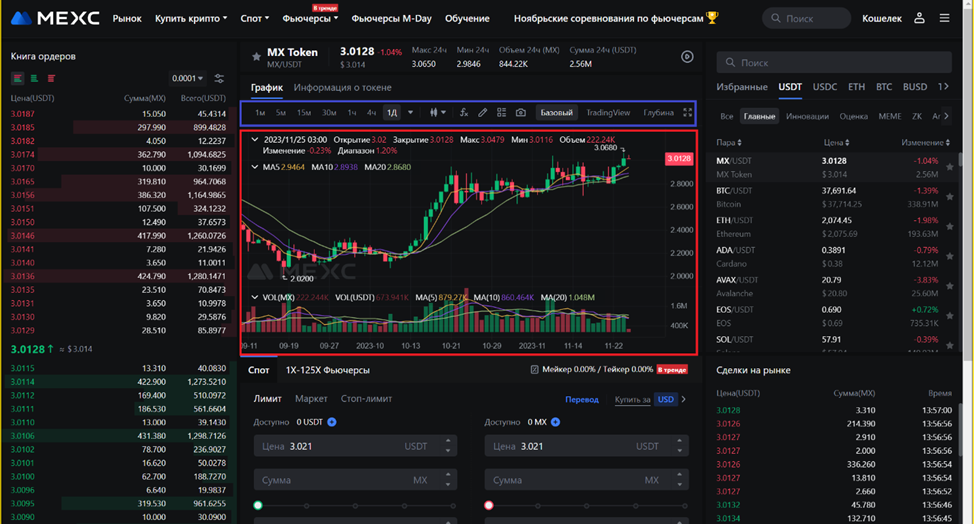Image resolution: width=974 pixels, height=524 pixels.
Task: Show only sell orders in order book
Action: coord(51,78)
